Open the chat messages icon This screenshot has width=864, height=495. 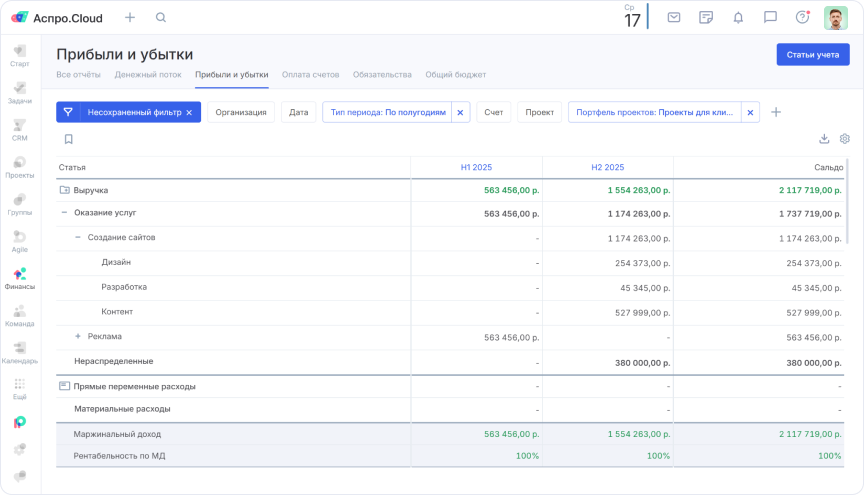770,17
